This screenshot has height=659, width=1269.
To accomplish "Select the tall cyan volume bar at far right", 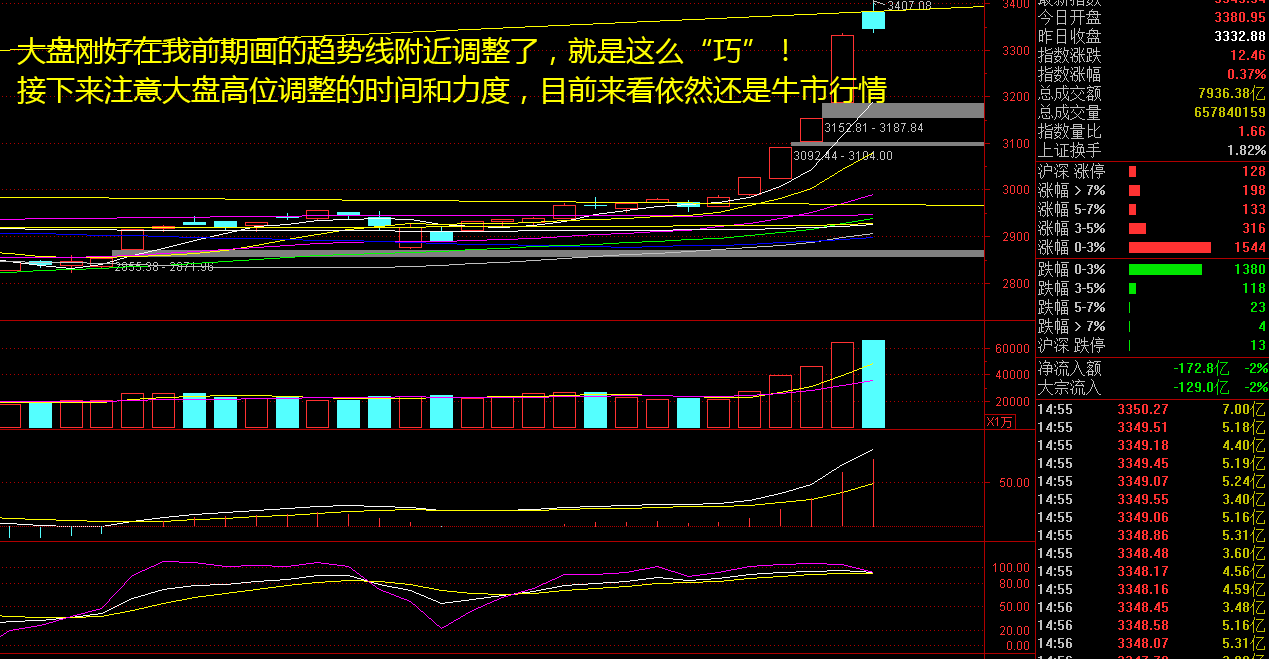I will (x=873, y=384).
